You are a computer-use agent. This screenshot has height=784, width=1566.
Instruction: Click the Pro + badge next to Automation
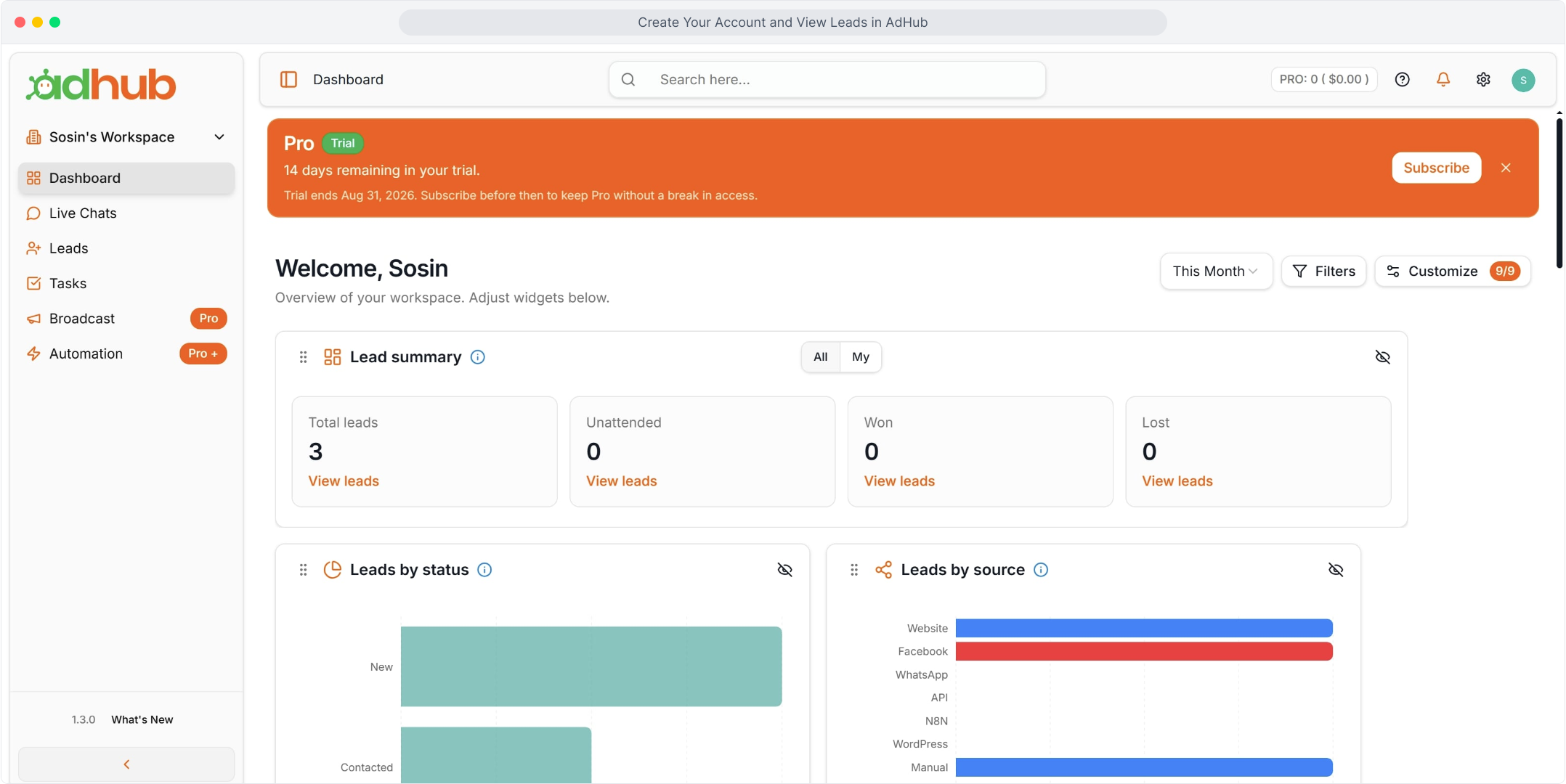pos(203,354)
